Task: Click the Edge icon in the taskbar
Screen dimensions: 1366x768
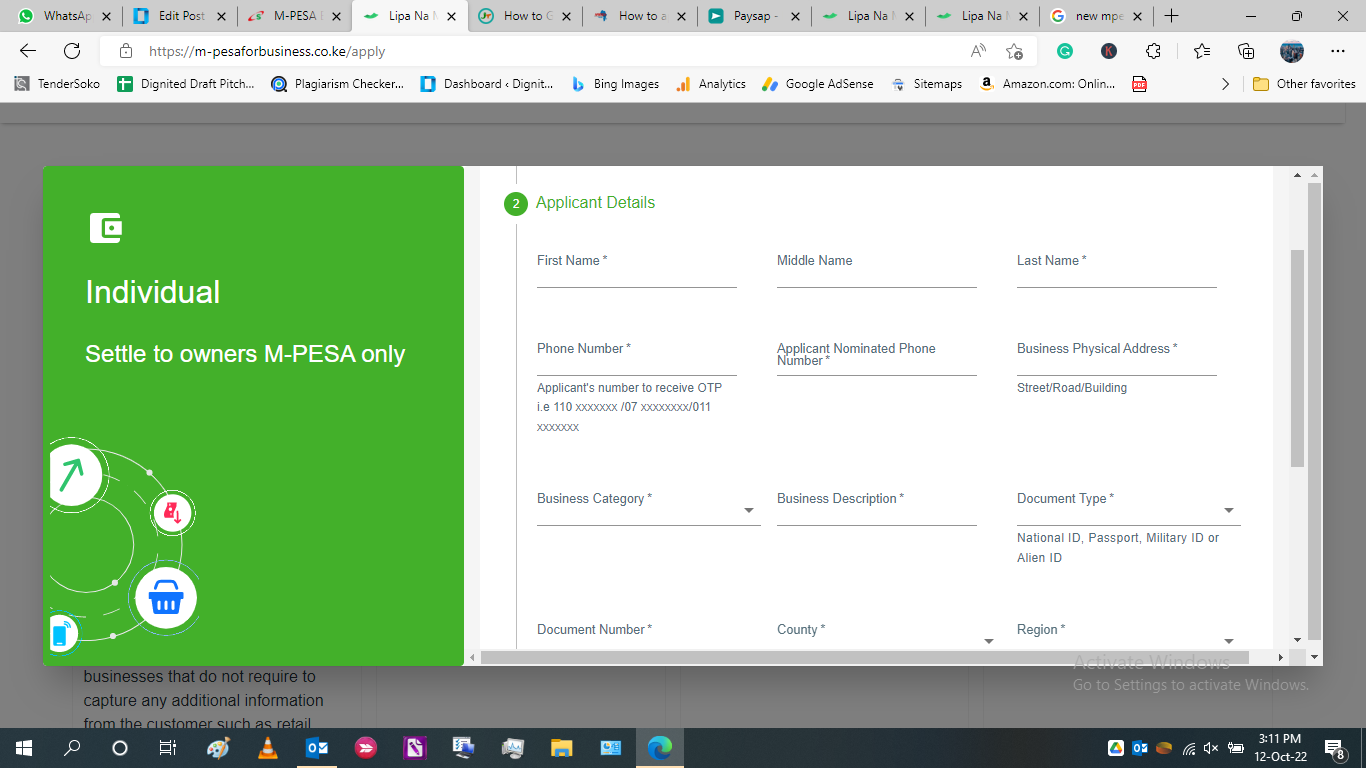Action: pyautogui.click(x=659, y=748)
